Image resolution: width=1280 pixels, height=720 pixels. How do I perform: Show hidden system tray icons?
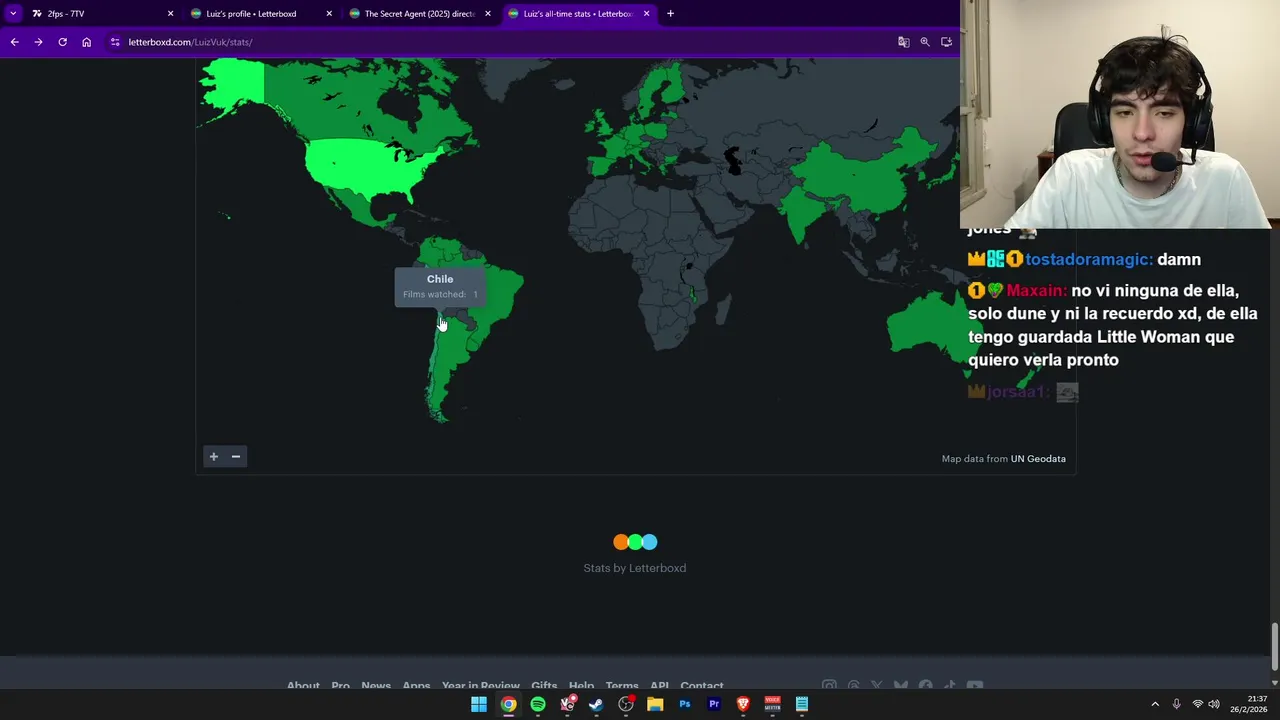pos(1155,704)
